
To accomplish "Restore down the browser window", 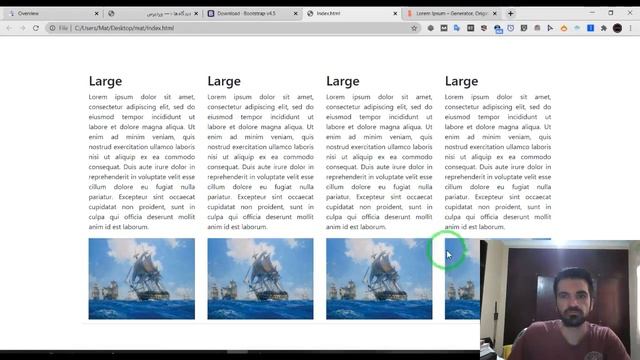I will tap(611, 13).
